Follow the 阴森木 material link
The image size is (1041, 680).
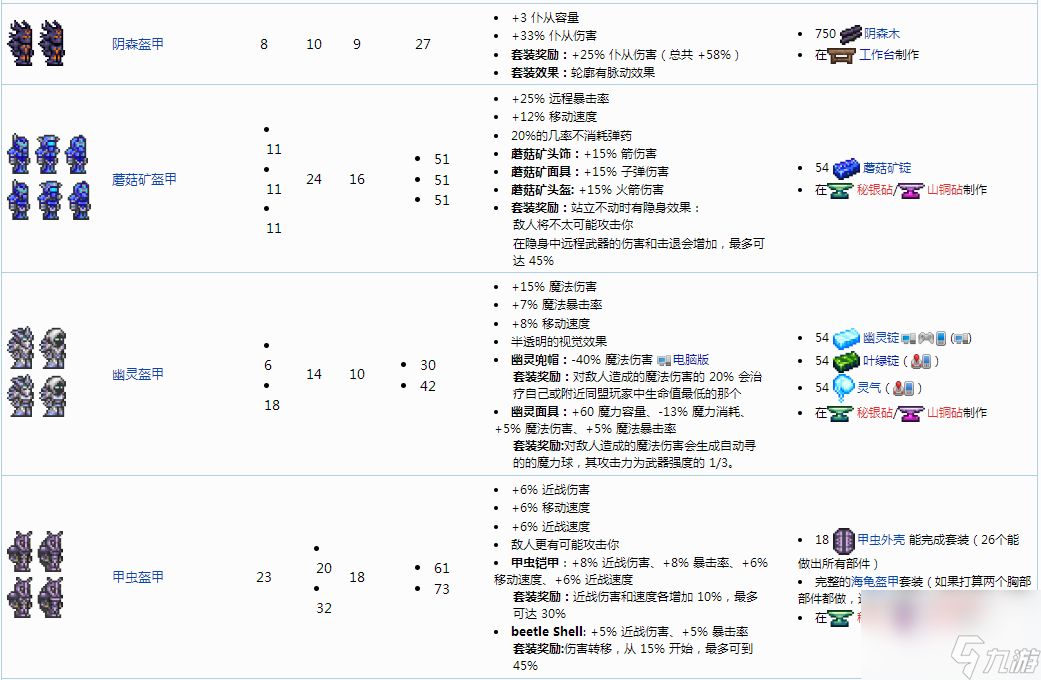(x=882, y=33)
